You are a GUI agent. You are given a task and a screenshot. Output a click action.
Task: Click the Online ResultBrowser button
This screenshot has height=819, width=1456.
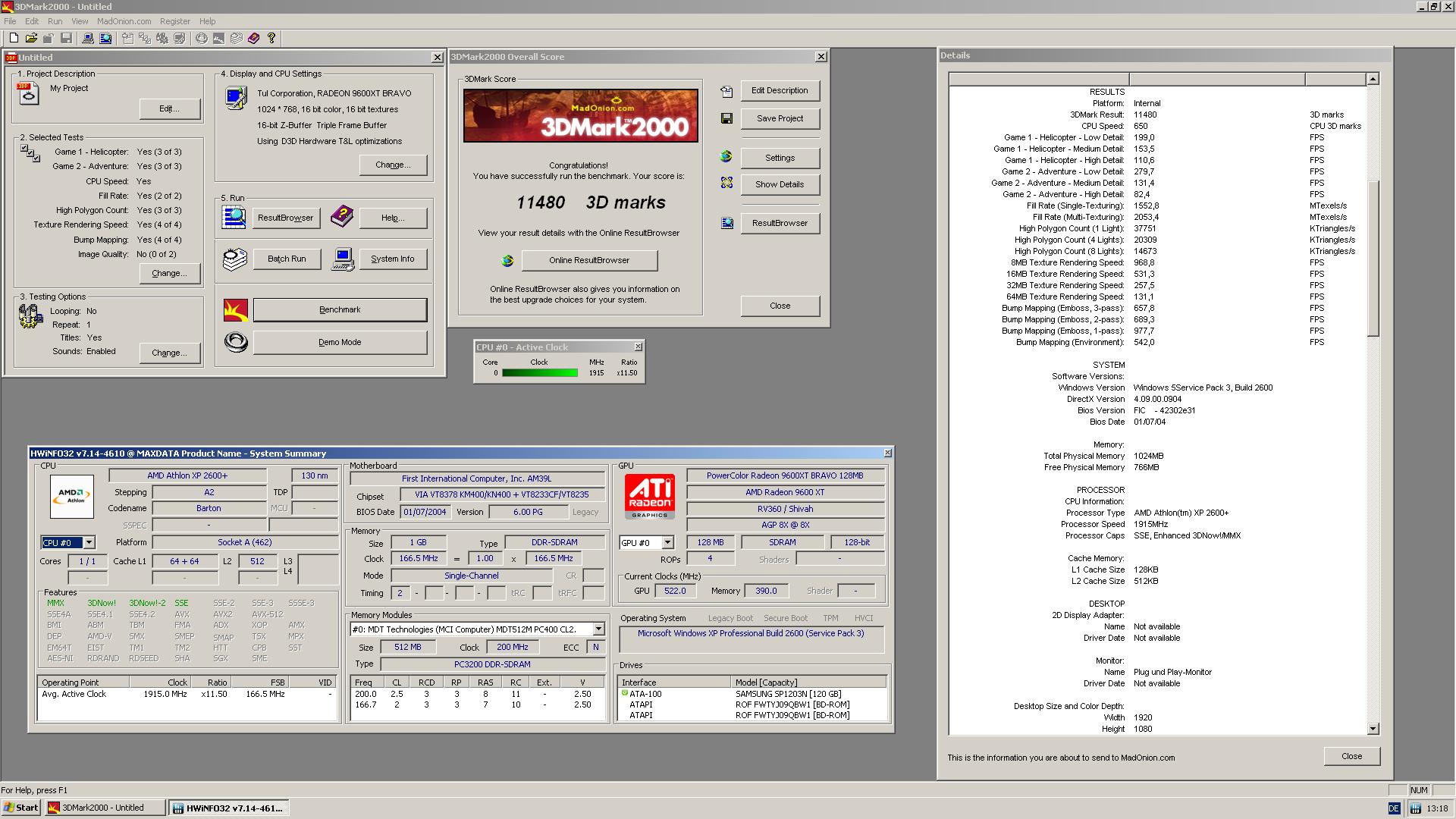click(589, 260)
